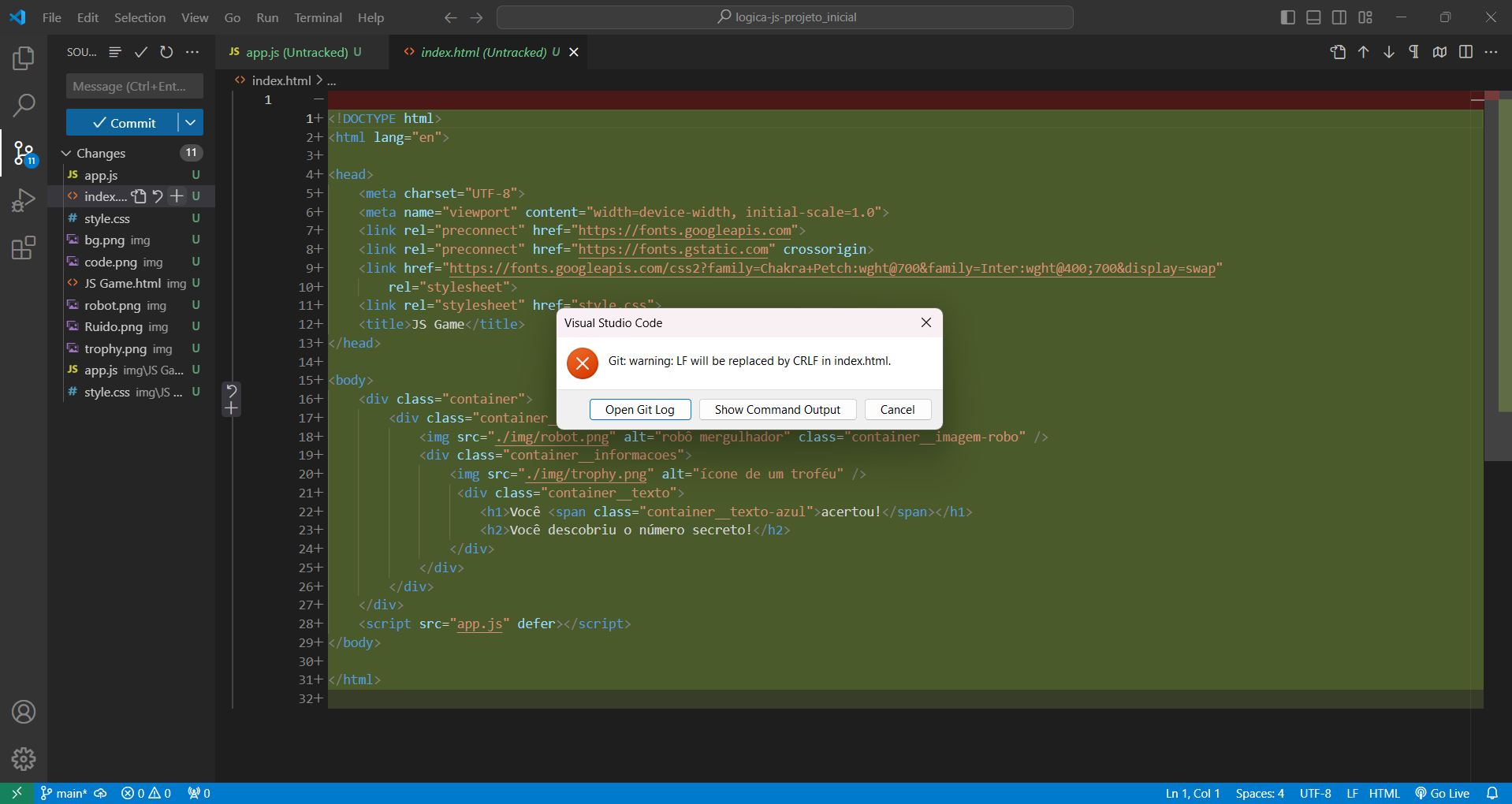Viewport: 1512px width, 804px height.
Task: Open editor More Actions ellipsis
Action: (x=1491, y=52)
